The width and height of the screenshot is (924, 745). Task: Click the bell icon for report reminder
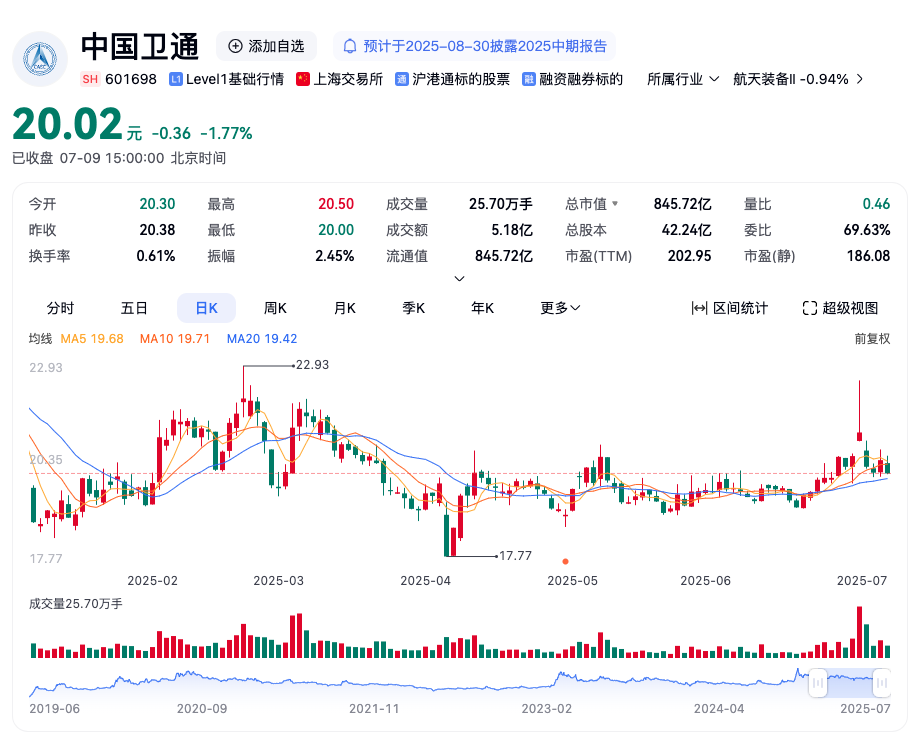350,47
